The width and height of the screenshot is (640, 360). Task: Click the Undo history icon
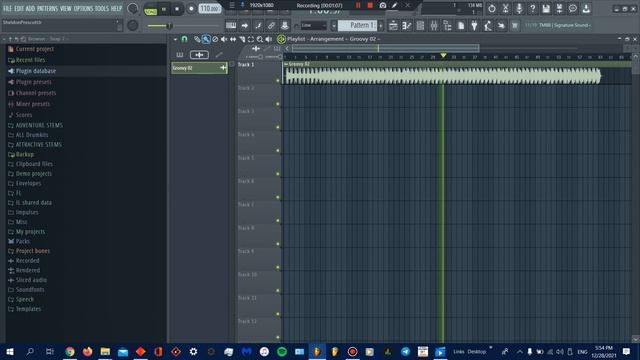tap(492, 9)
